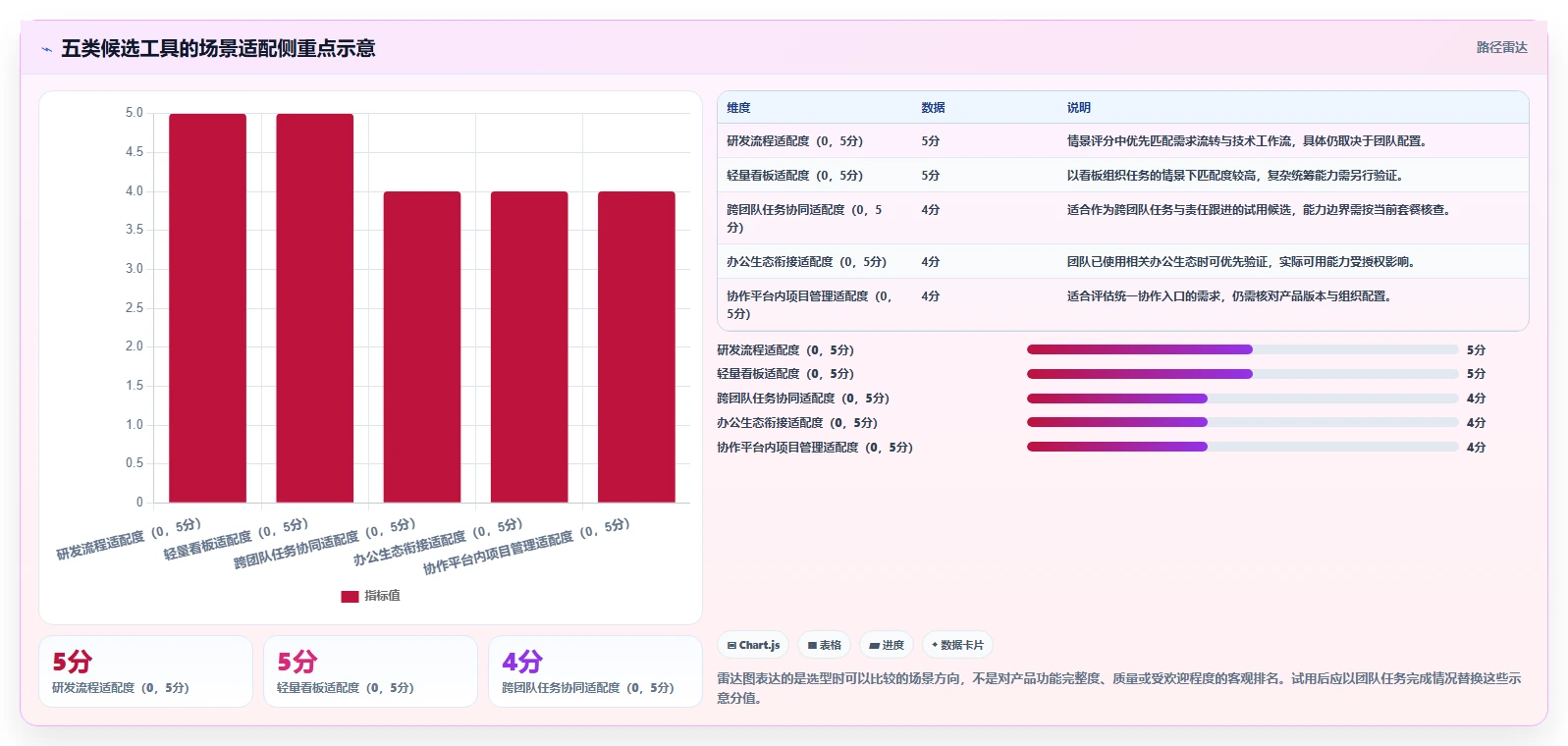Click the 4分 value in the 跨团队任务协同 table row
The image size is (1568, 746).
click(x=931, y=210)
